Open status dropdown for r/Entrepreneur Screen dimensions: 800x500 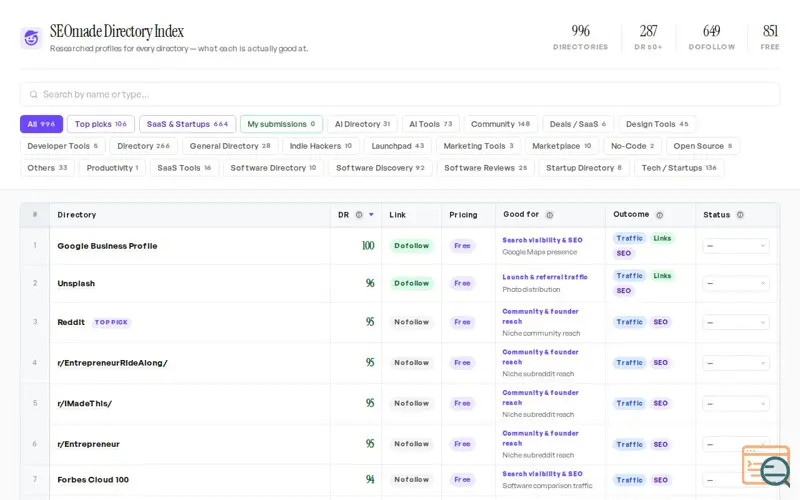[x=736, y=444]
